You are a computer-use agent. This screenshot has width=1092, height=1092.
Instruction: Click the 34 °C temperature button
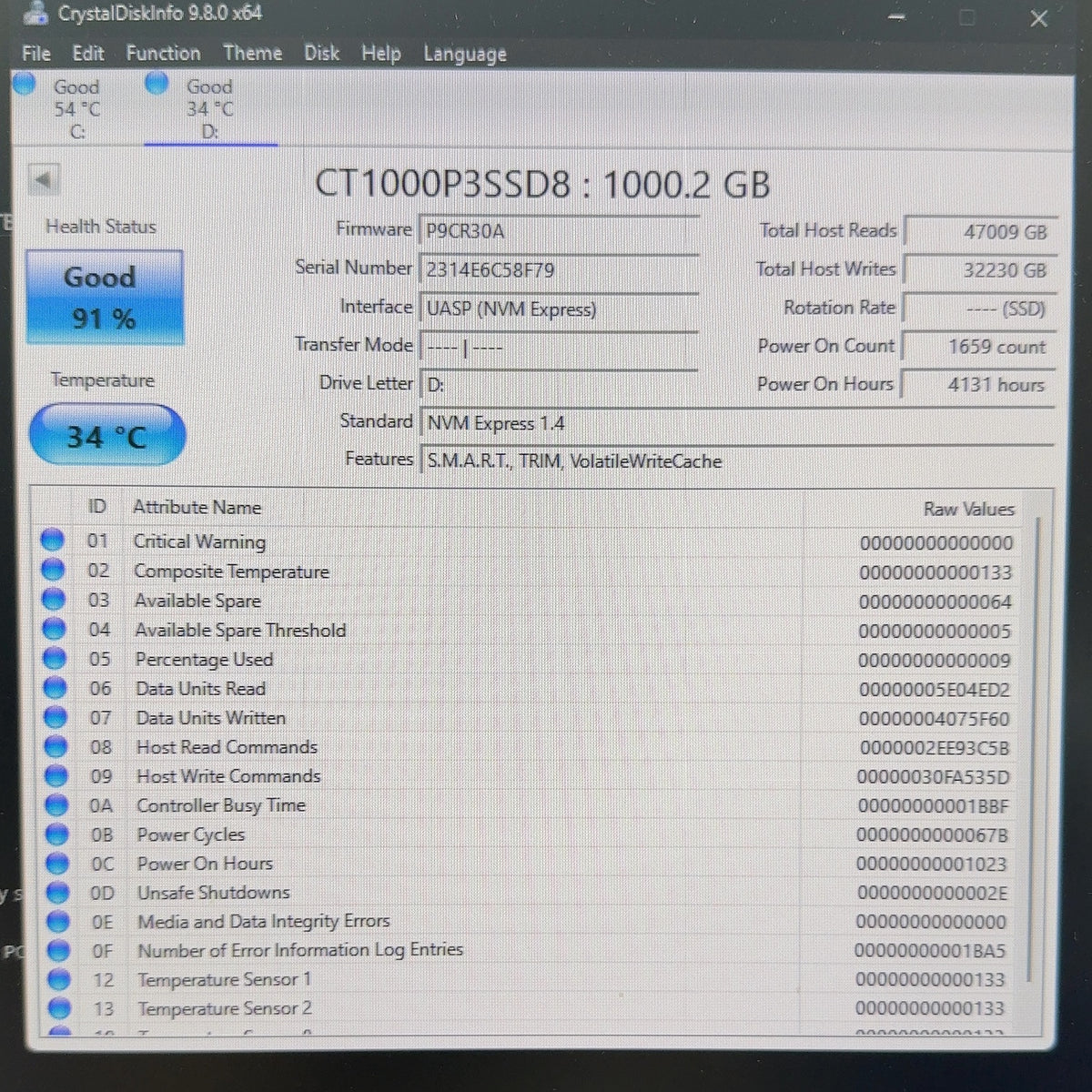[107, 436]
